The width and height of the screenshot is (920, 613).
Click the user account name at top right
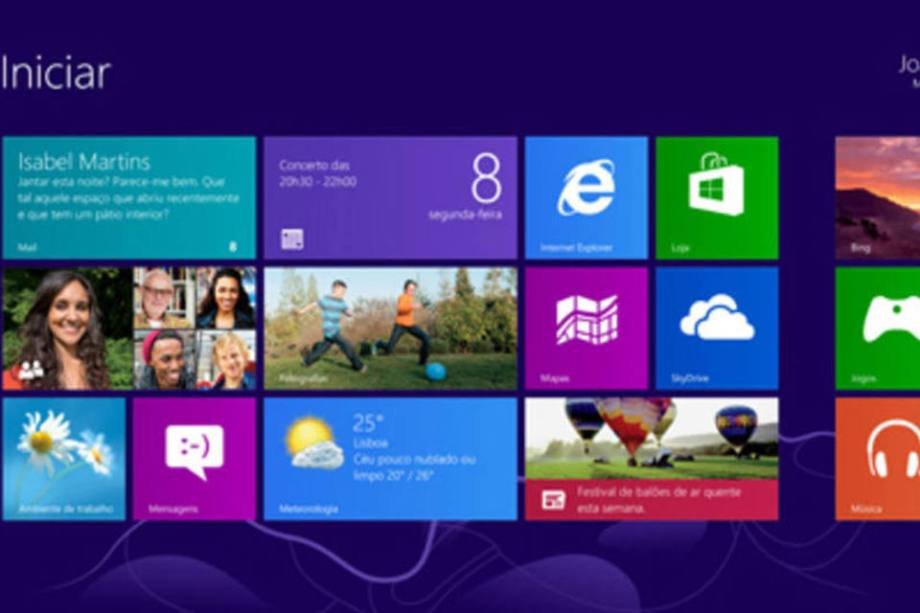coord(909,65)
